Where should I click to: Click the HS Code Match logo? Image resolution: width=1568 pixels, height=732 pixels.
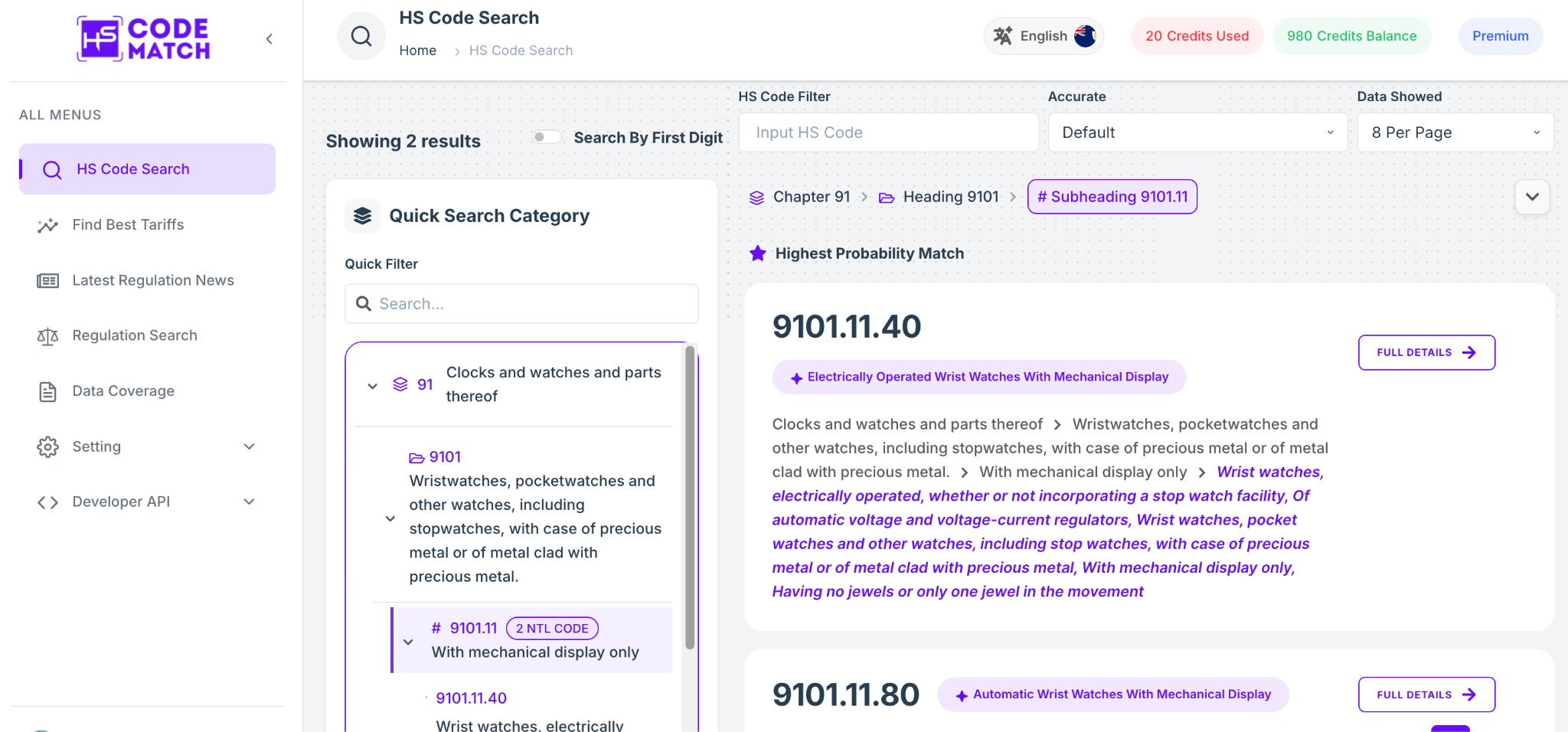click(144, 38)
